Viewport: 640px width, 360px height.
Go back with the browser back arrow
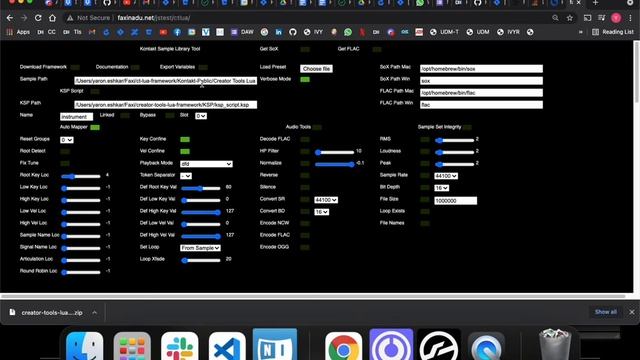pos(10,18)
